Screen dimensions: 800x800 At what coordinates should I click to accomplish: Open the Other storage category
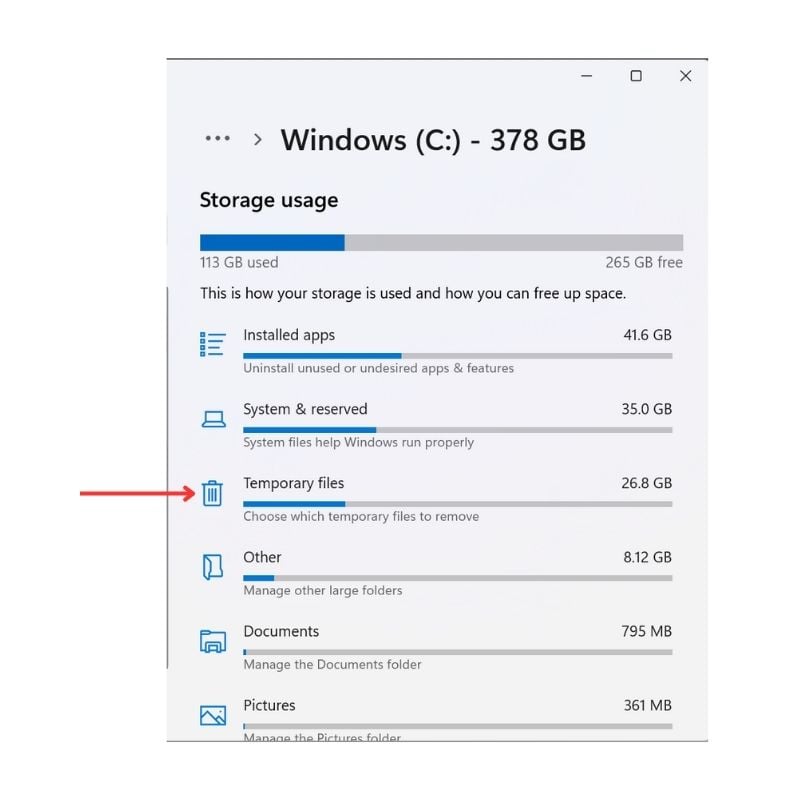tap(262, 557)
